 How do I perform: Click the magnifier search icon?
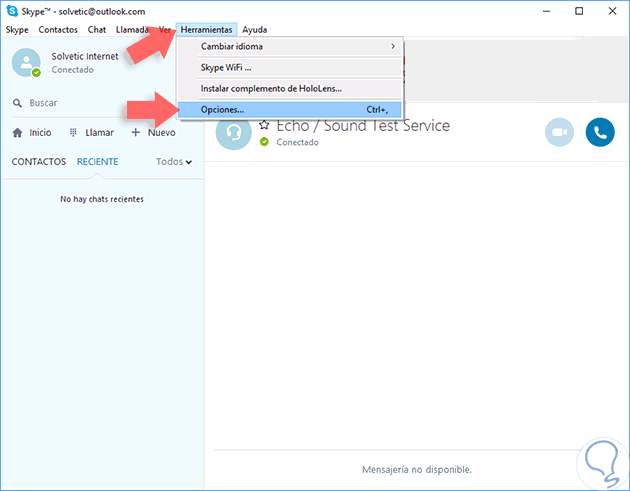17,103
